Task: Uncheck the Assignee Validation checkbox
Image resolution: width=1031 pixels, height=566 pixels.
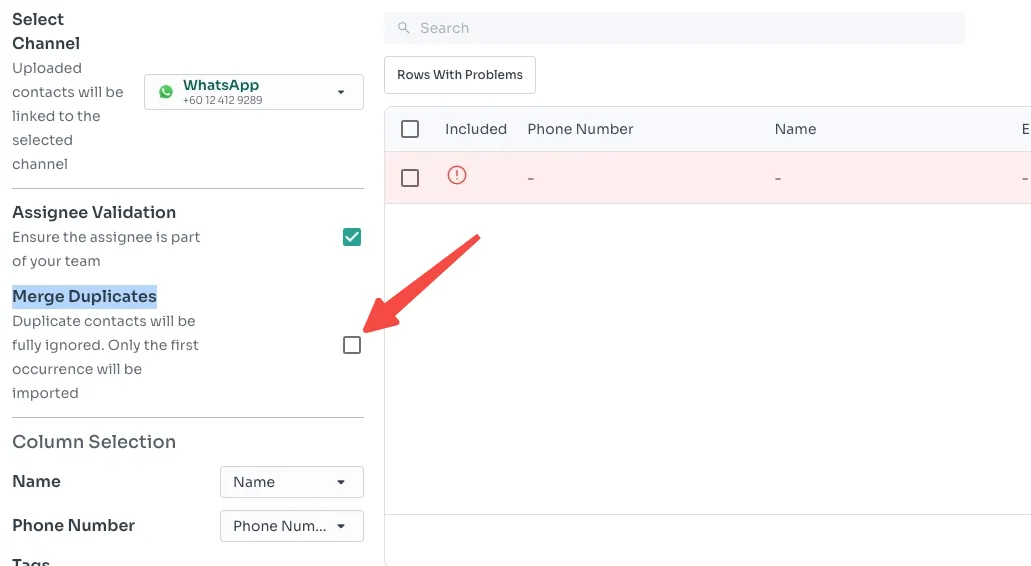Action: (x=352, y=237)
